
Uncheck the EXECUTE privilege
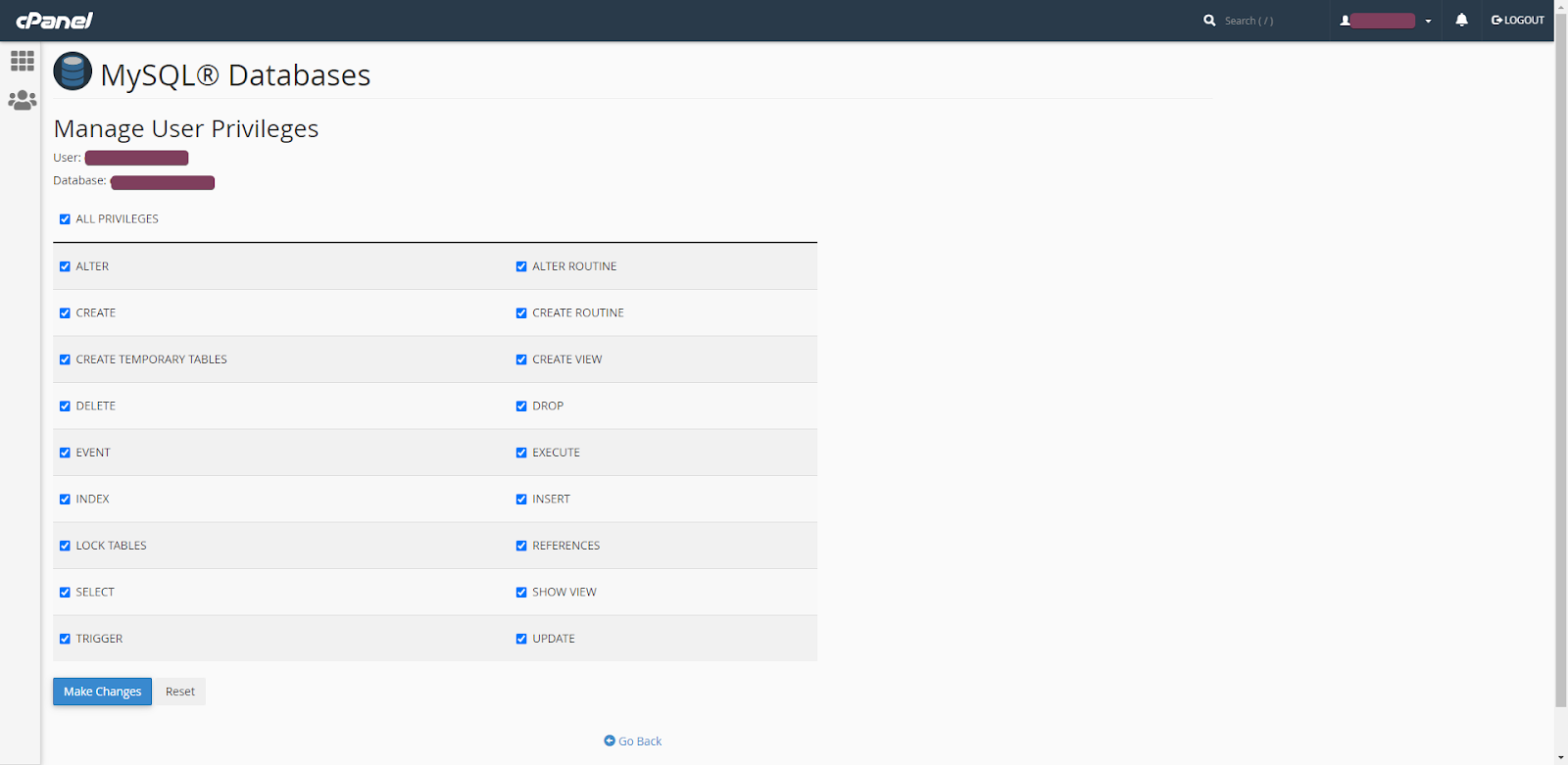[521, 453]
